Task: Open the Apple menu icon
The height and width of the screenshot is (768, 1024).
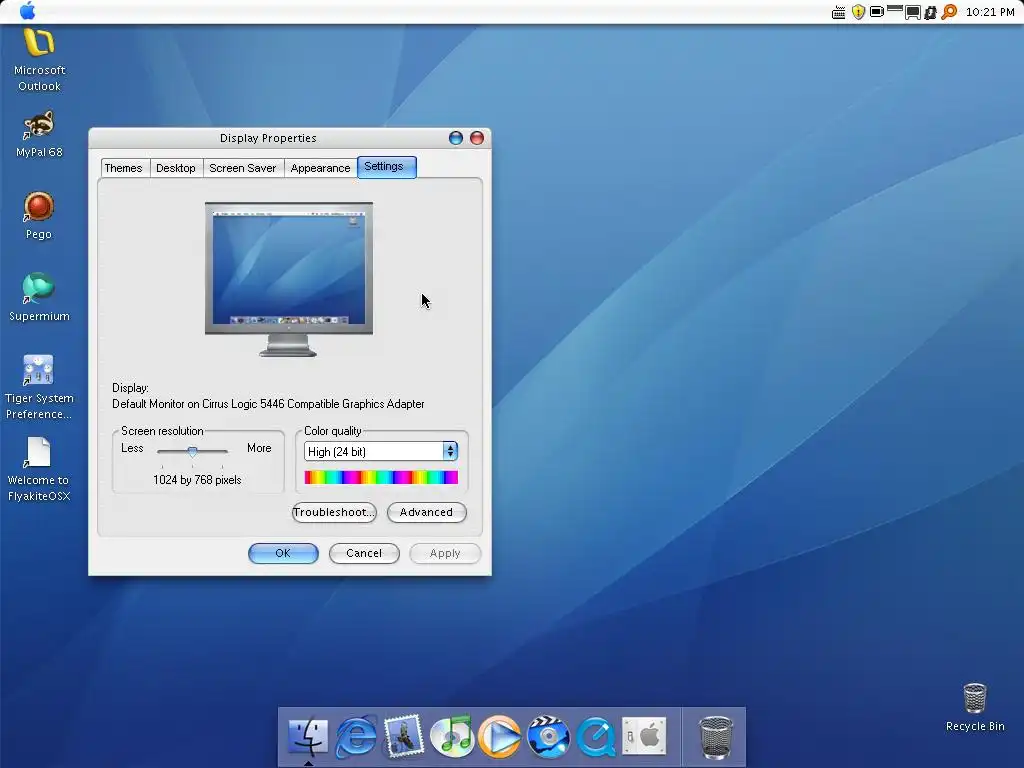Action: point(27,11)
